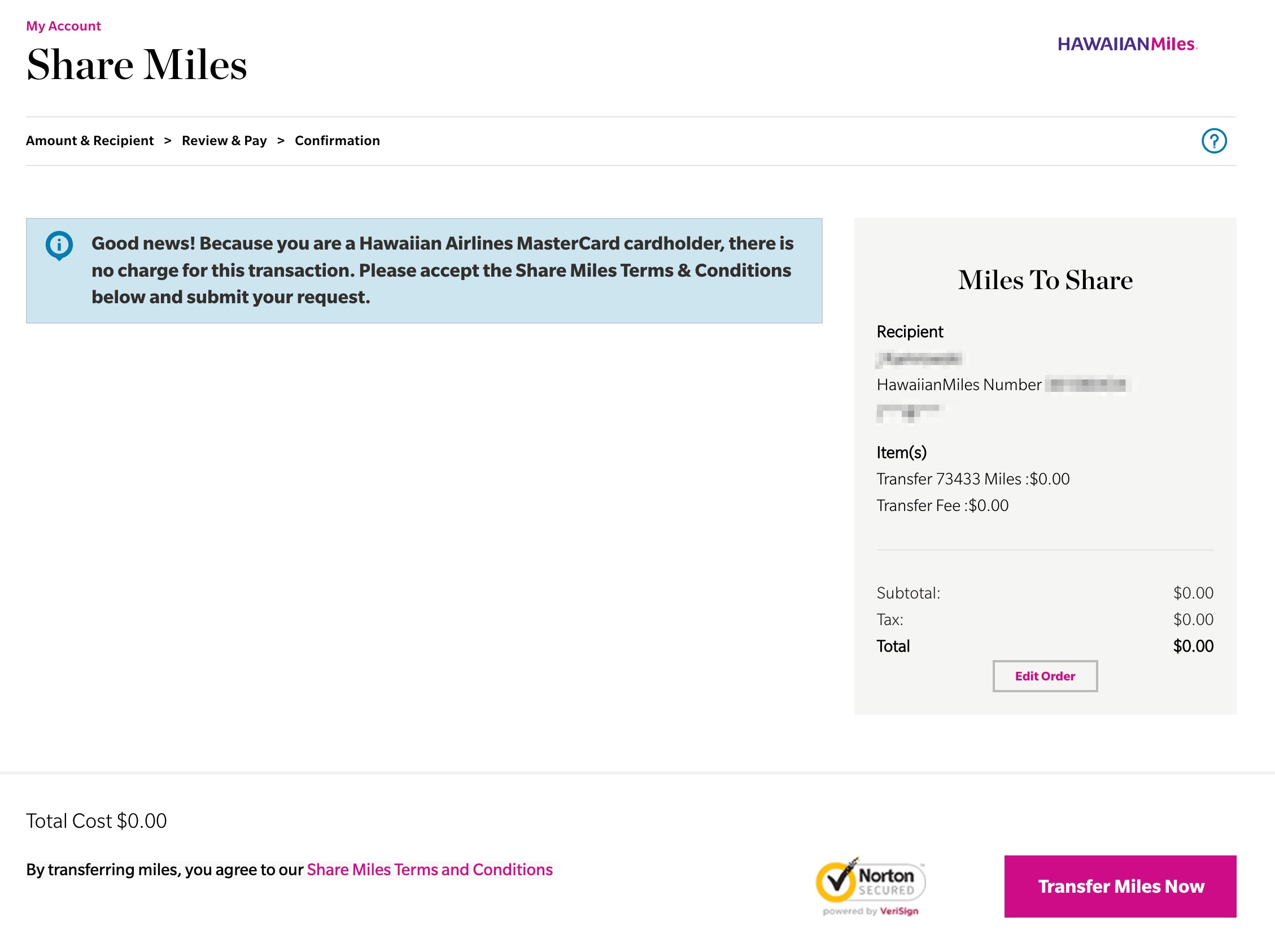Click the Transfer 73433 Miles line item

coord(972,479)
